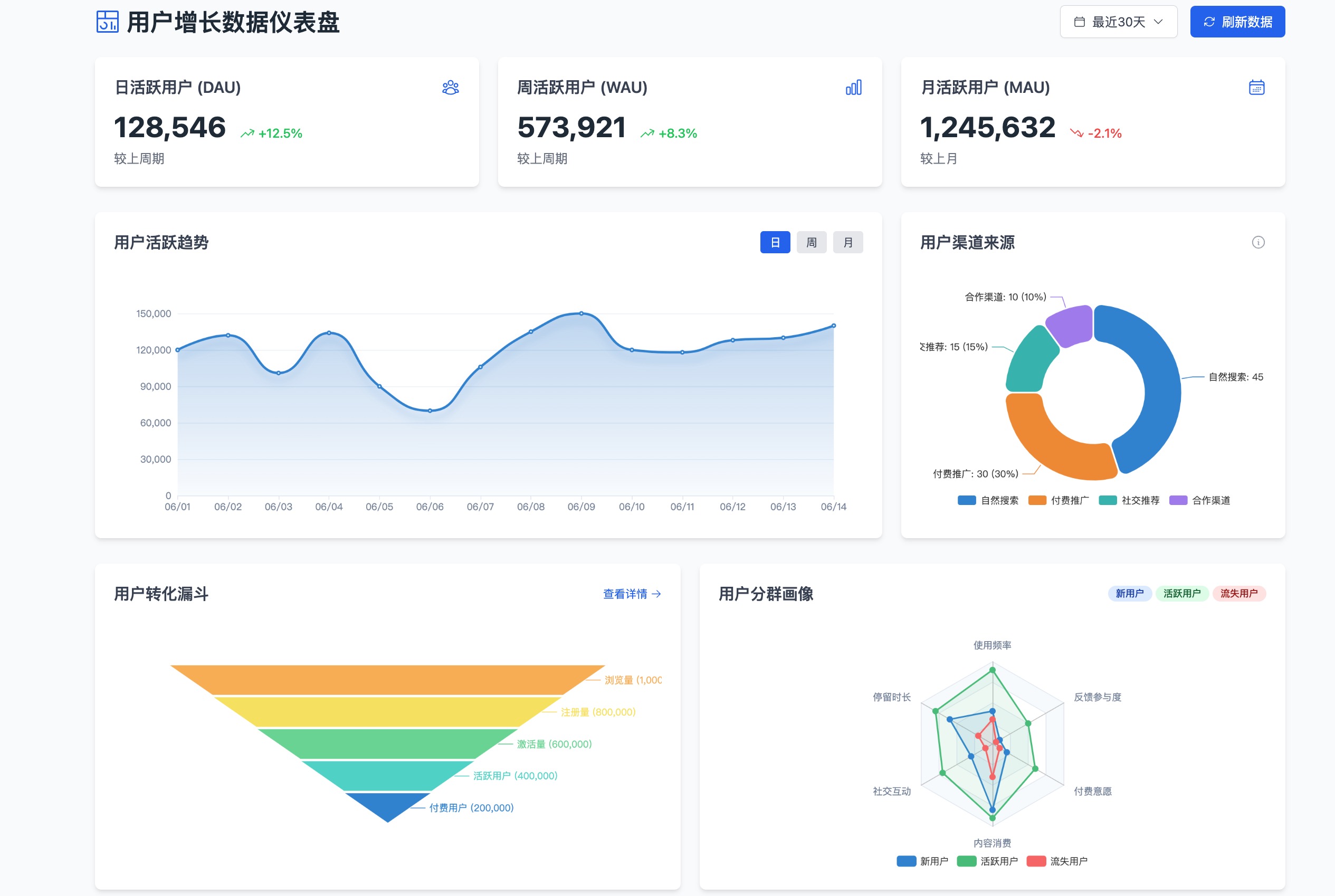
Task: Click the 流失用户 tag badge
Action: tap(1238, 593)
